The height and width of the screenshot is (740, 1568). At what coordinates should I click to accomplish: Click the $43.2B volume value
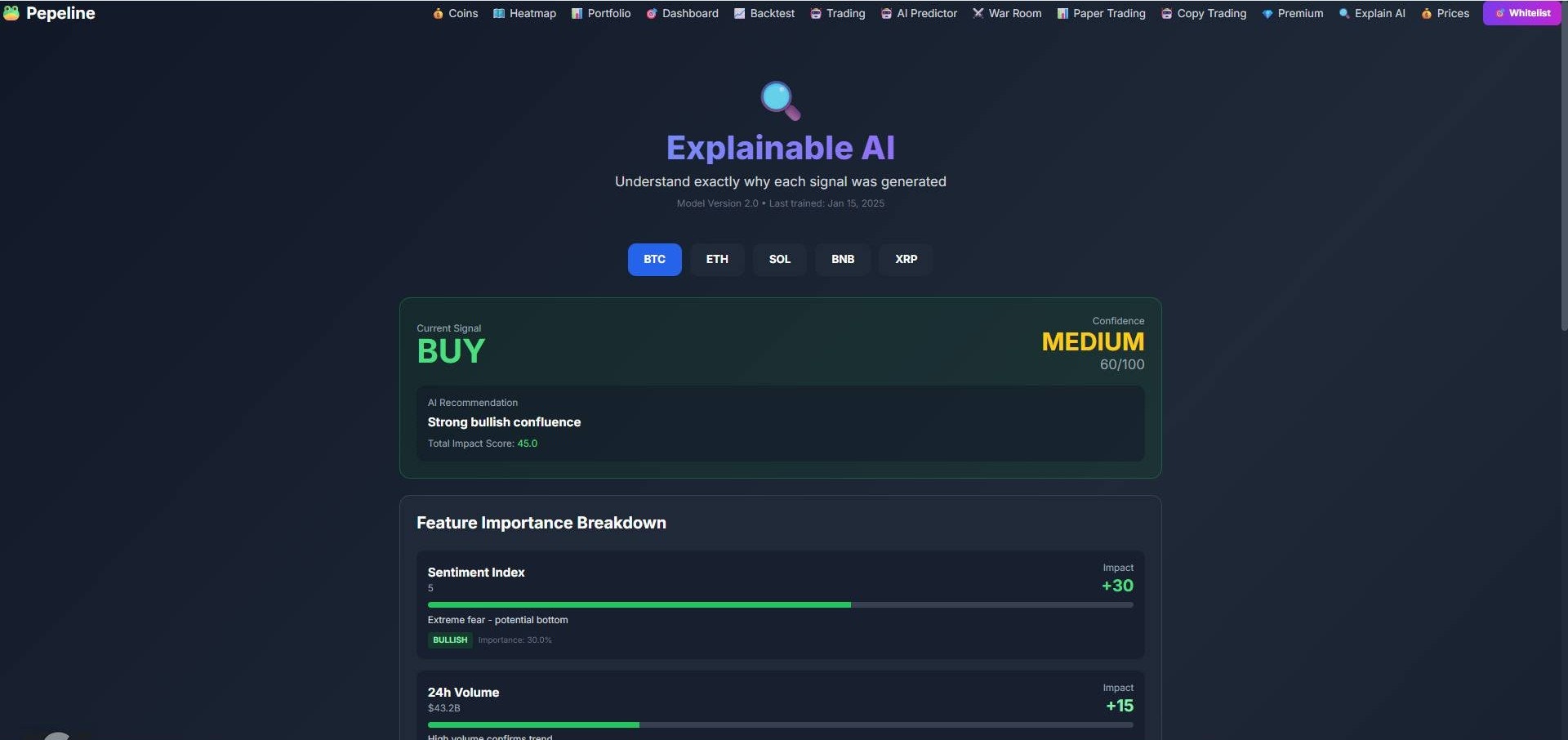click(x=443, y=708)
